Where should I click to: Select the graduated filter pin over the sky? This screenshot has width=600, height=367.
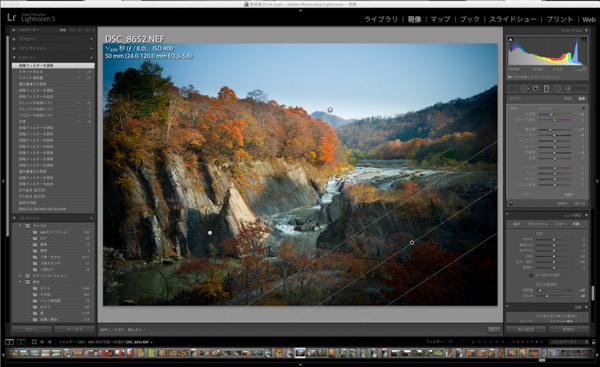click(x=330, y=110)
